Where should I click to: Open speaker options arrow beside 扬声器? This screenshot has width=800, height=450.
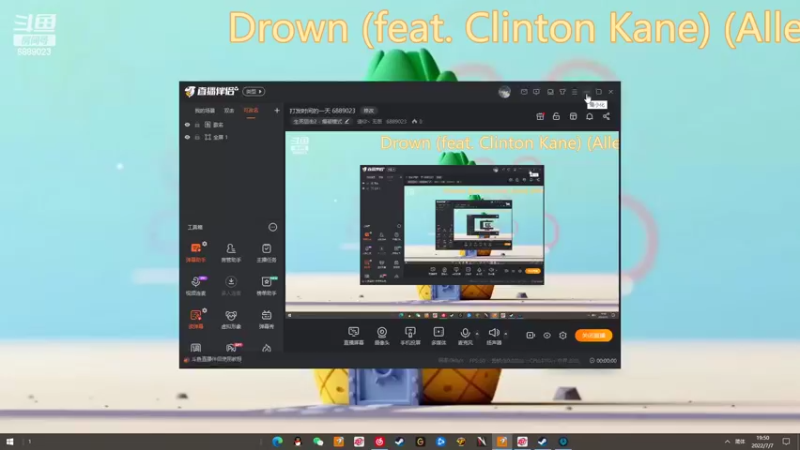tap(506, 334)
